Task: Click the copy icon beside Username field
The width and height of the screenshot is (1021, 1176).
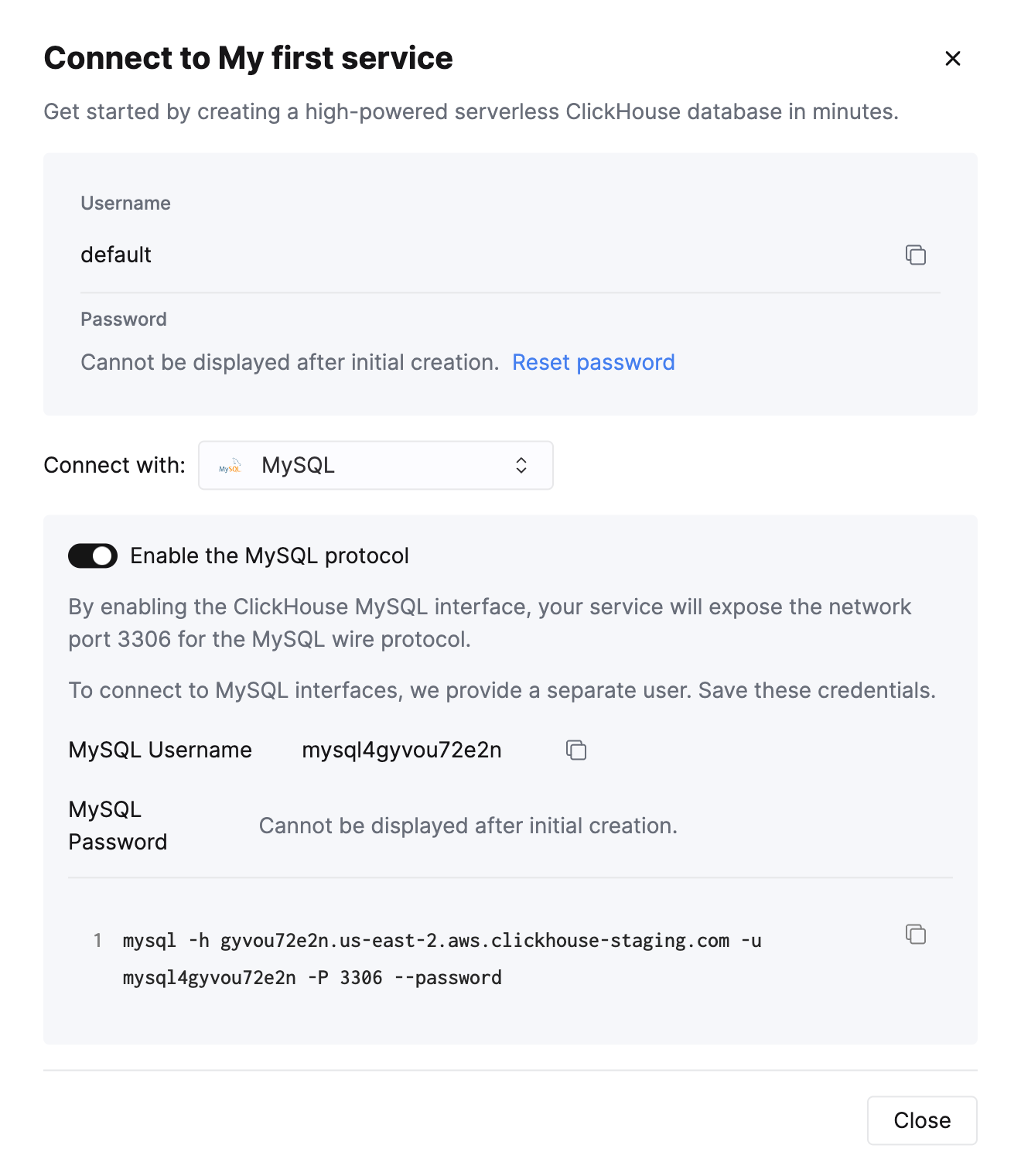Action: (x=916, y=255)
